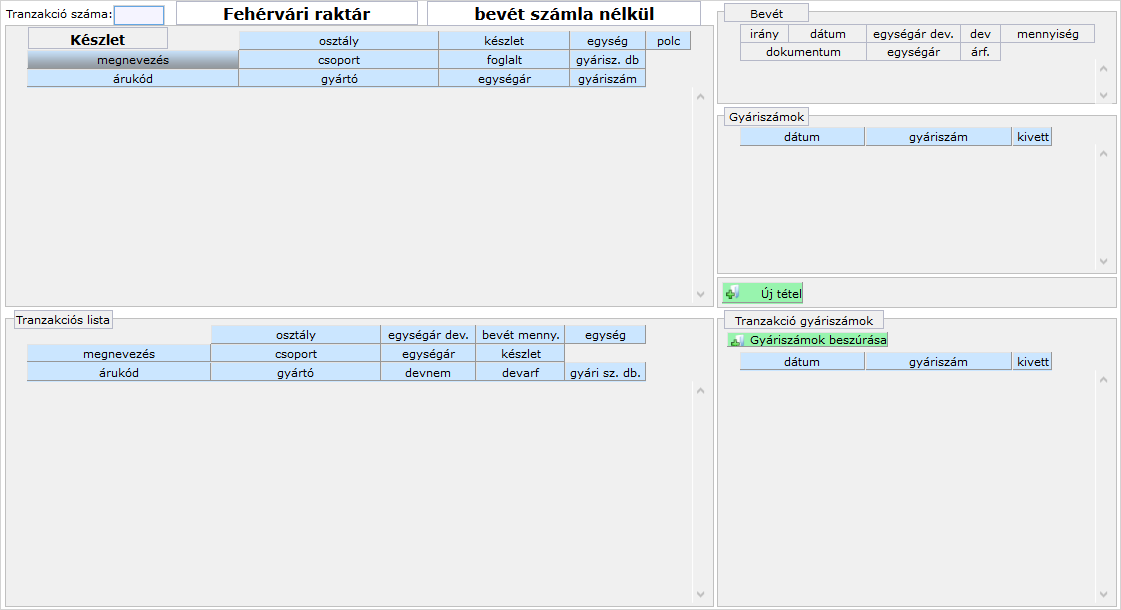Click the Gyáriszámok beszúrása insert icon

coord(737,340)
